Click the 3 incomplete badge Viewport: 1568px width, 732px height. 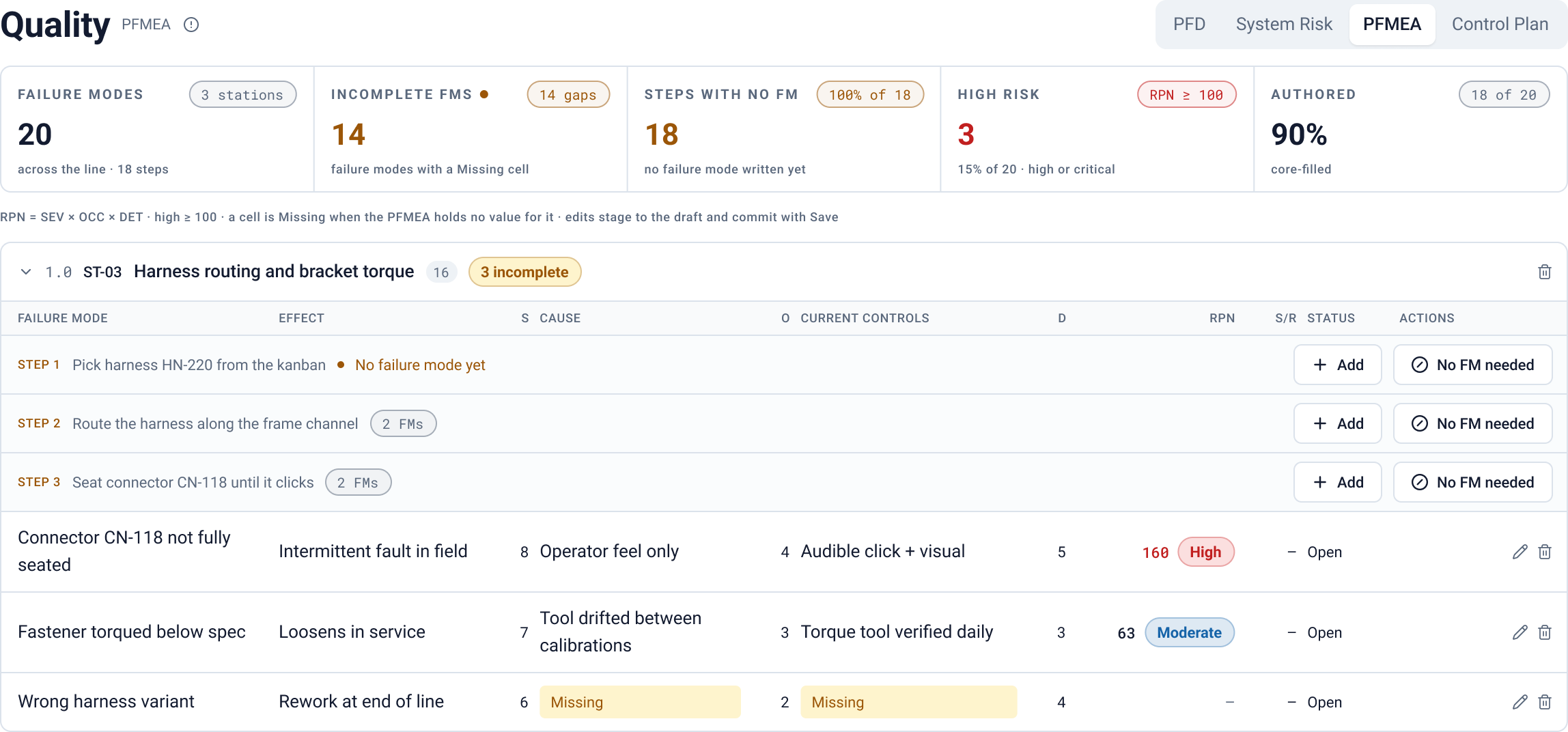pos(524,272)
